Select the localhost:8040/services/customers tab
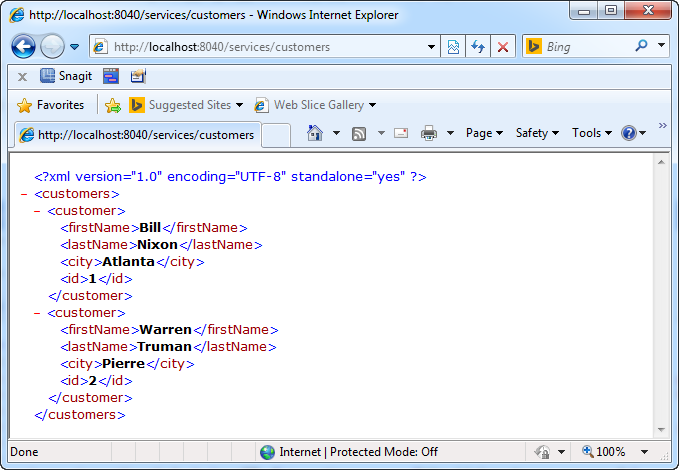This screenshot has height=470, width=679. [x=138, y=135]
